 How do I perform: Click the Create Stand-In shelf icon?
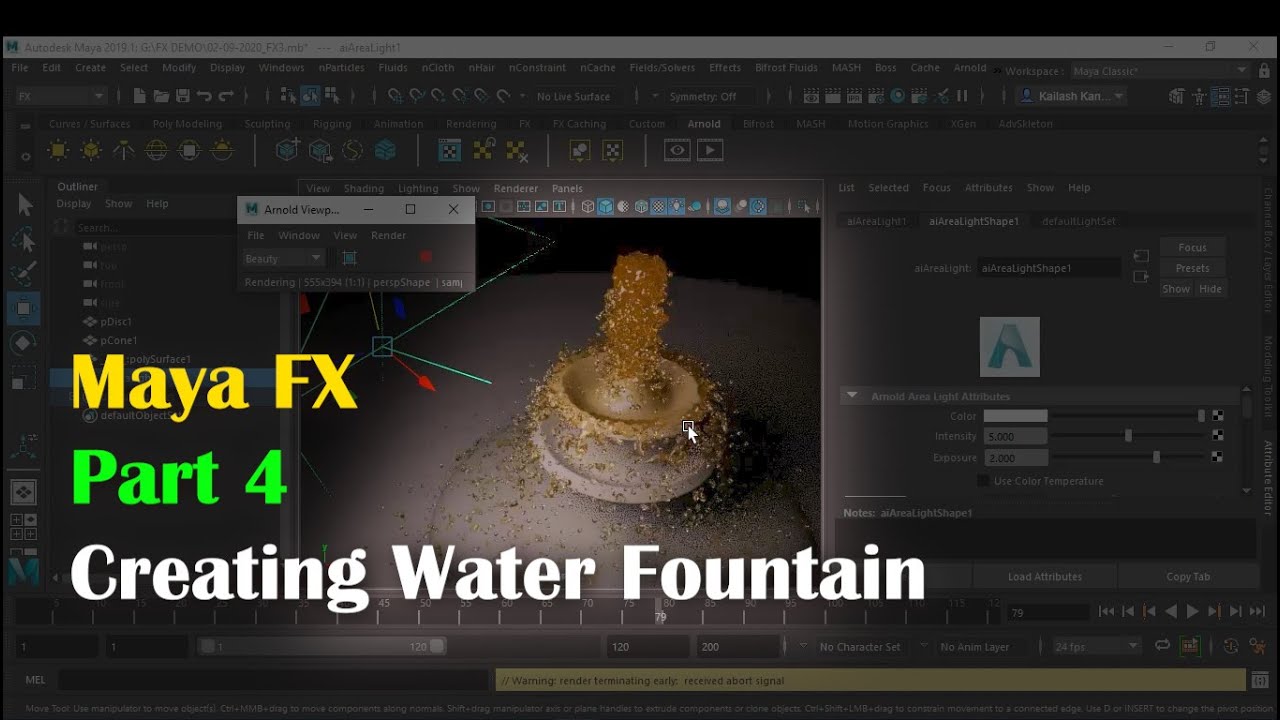(x=287, y=150)
